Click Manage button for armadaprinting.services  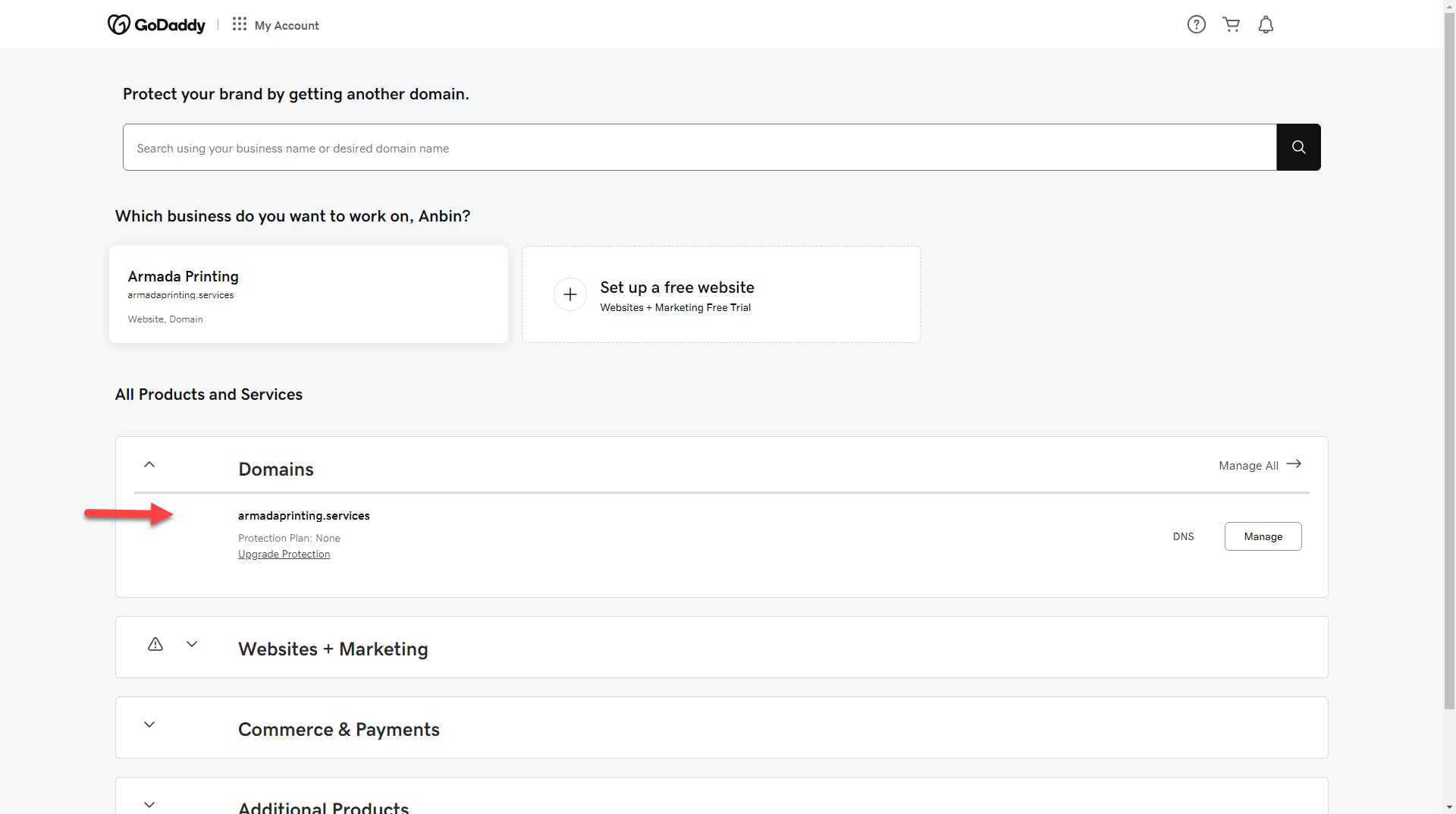pos(1263,536)
